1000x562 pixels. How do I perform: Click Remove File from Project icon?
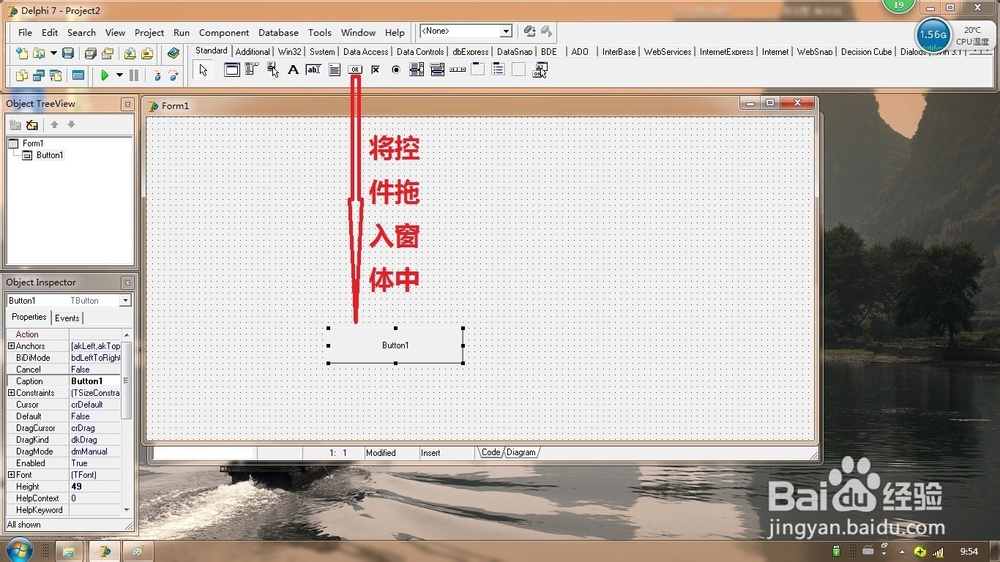147,54
